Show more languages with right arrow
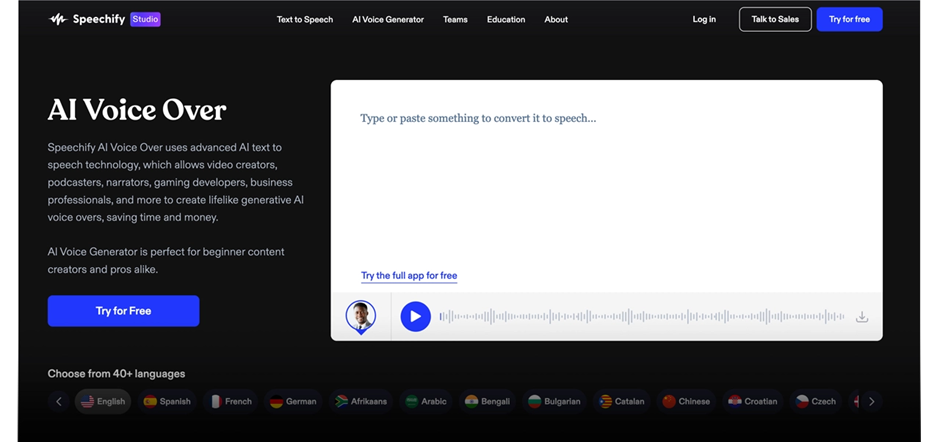 point(872,401)
